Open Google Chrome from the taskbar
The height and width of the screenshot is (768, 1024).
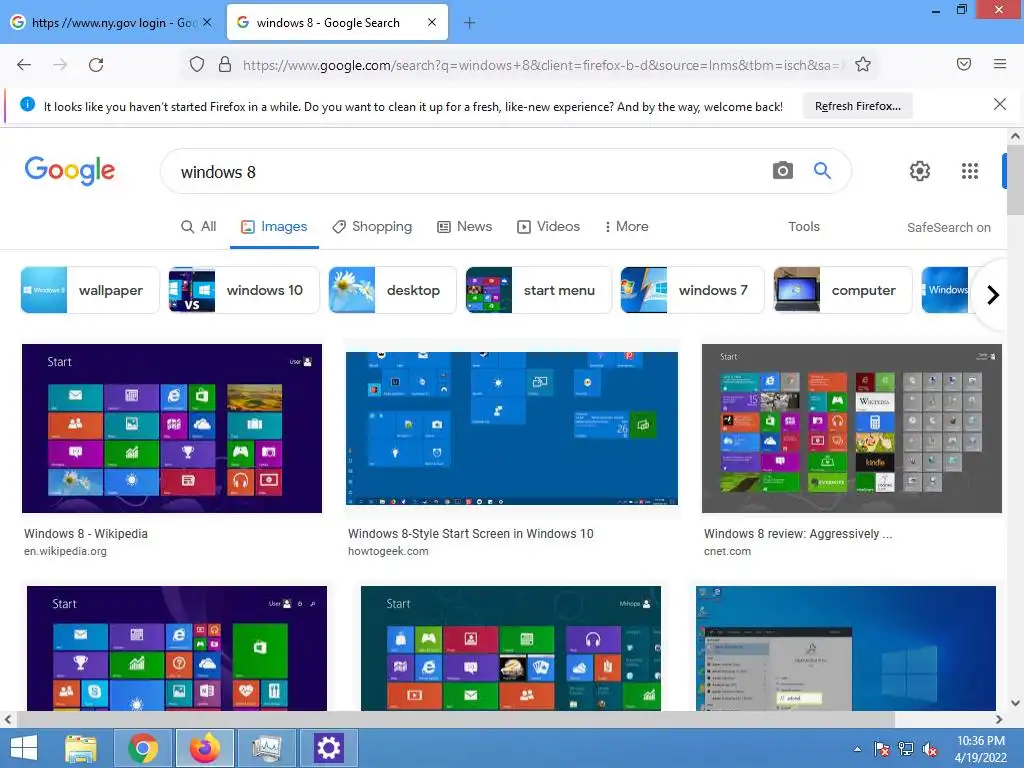click(x=143, y=748)
